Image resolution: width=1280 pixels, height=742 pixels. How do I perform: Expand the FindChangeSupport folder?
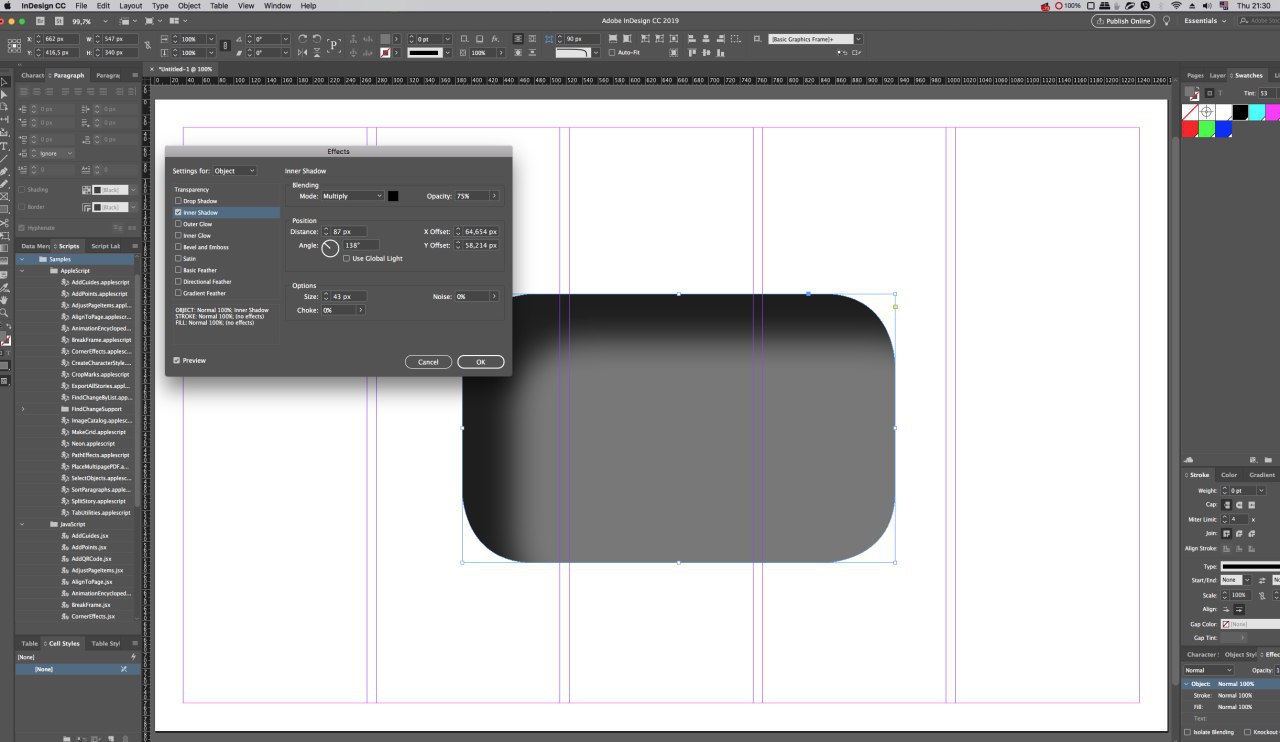coord(22,409)
